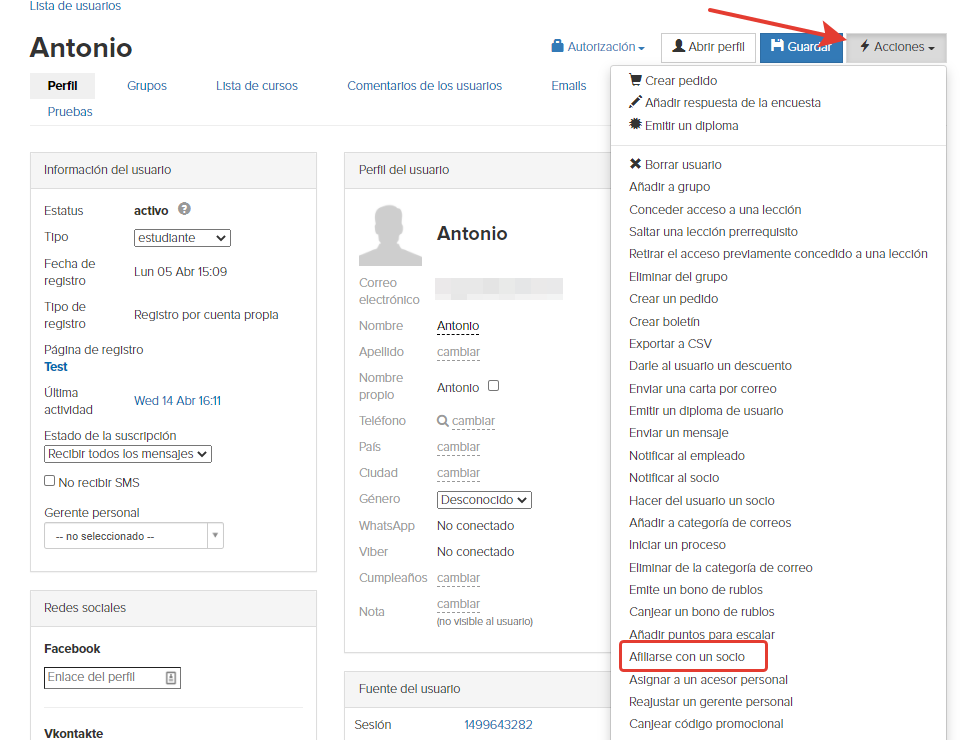
Task: Save changes with the Guardar button
Action: click(x=802, y=47)
